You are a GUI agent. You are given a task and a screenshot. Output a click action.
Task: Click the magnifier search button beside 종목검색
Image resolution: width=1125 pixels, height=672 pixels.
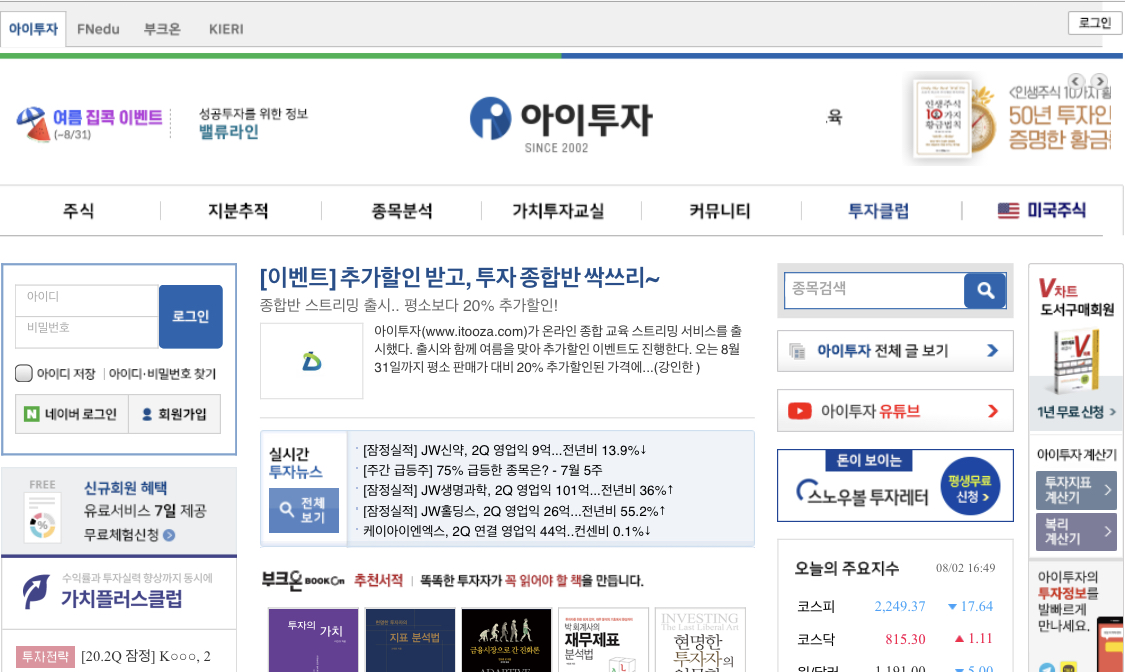[x=984, y=290]
